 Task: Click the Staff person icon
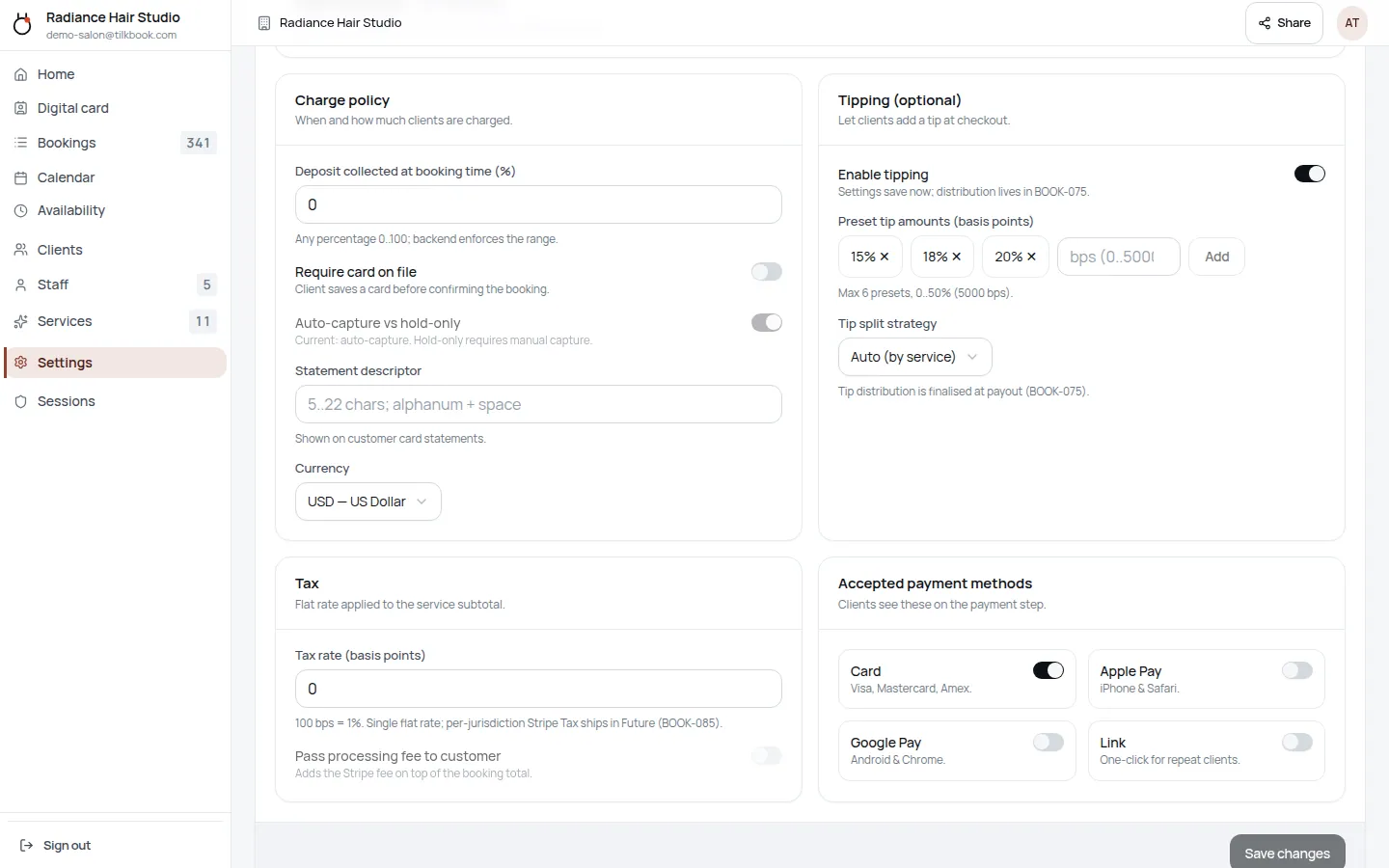tap(20, 285)
